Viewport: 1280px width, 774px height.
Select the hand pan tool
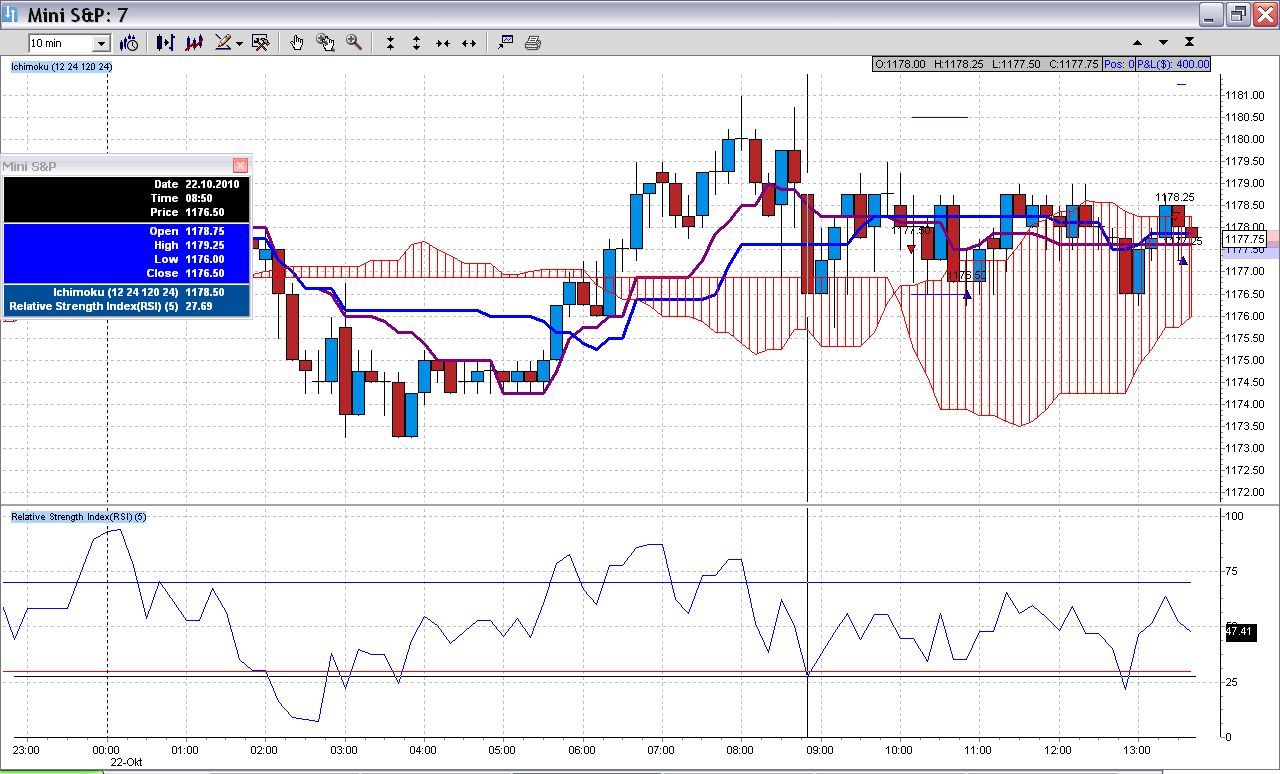point(297,43)
